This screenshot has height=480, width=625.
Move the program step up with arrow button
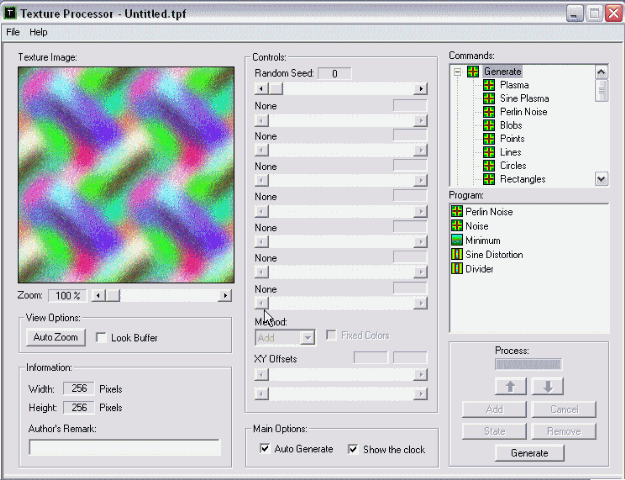pyautogui.click(x=510, y=386)
